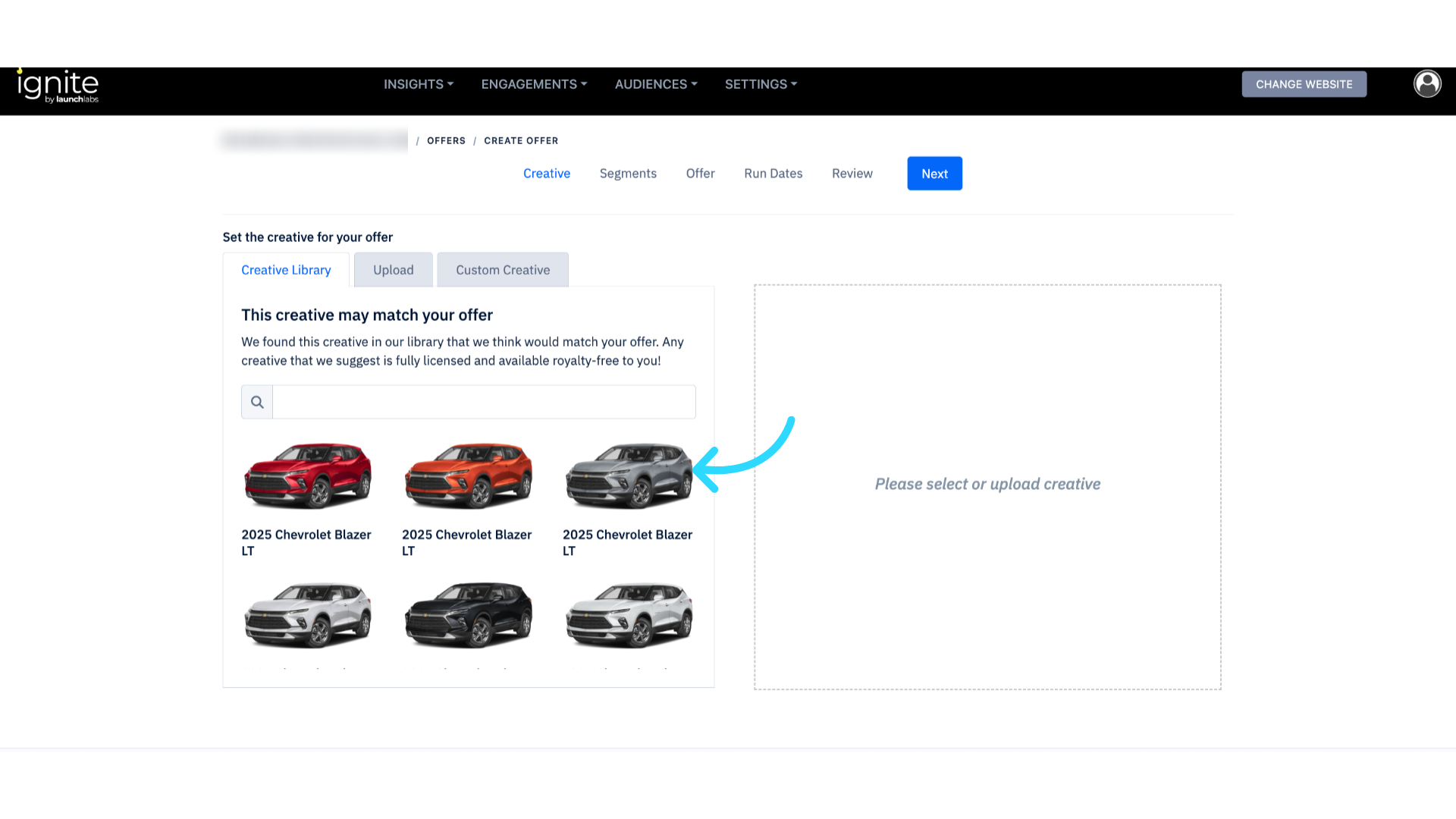Switch to the Custom Creative tab
This screenshot has height=819, width=1456.
(503, 270)
